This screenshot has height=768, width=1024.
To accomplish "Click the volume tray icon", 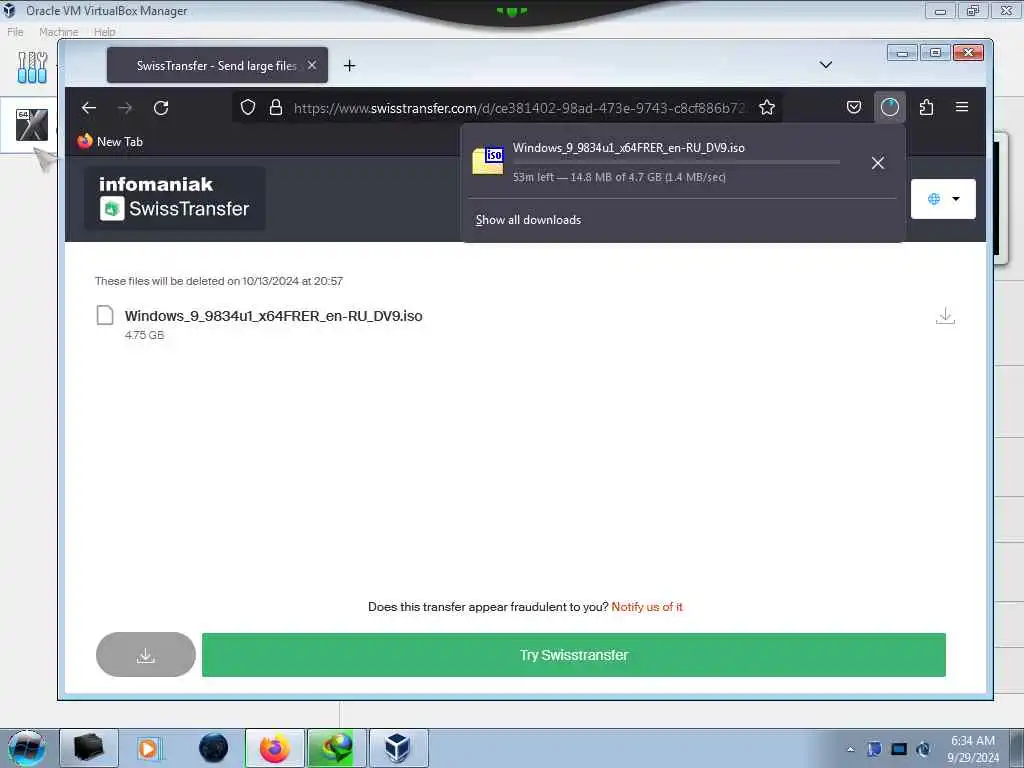I will tap(923, 749).
